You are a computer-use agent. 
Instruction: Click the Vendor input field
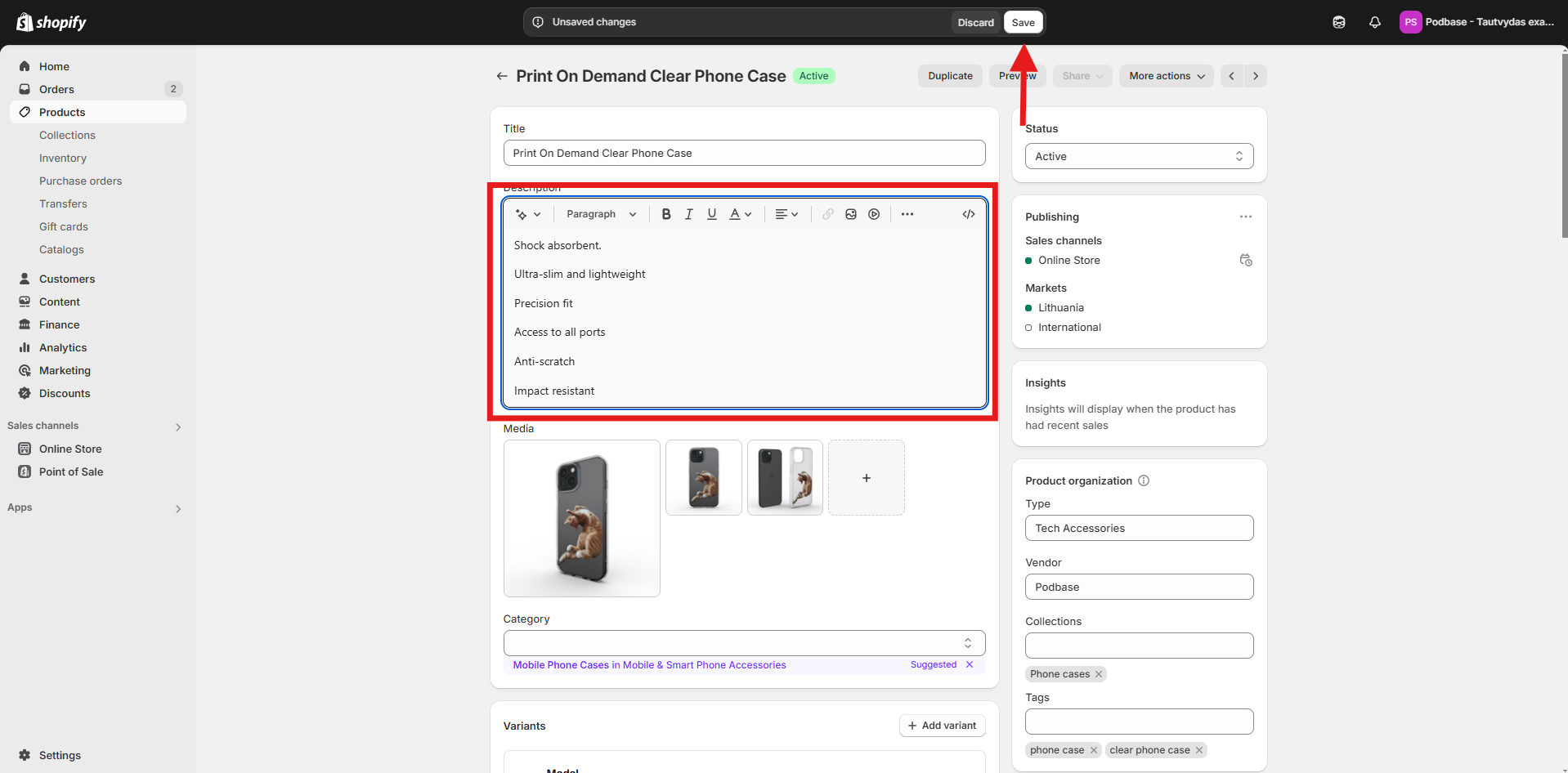tap(1138, 587)
